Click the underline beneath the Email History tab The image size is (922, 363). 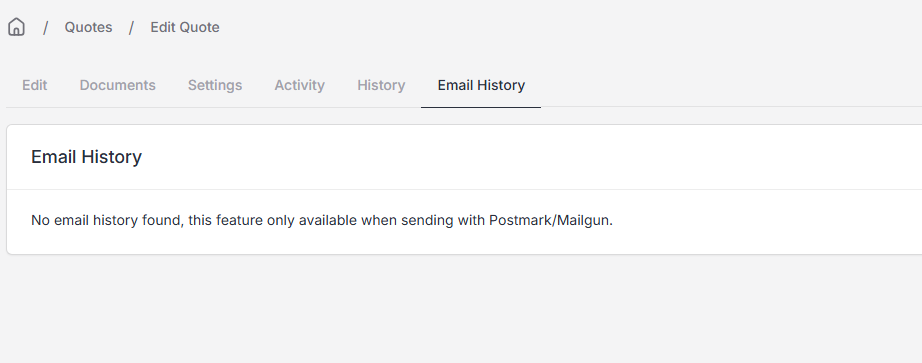pos(481,107)
